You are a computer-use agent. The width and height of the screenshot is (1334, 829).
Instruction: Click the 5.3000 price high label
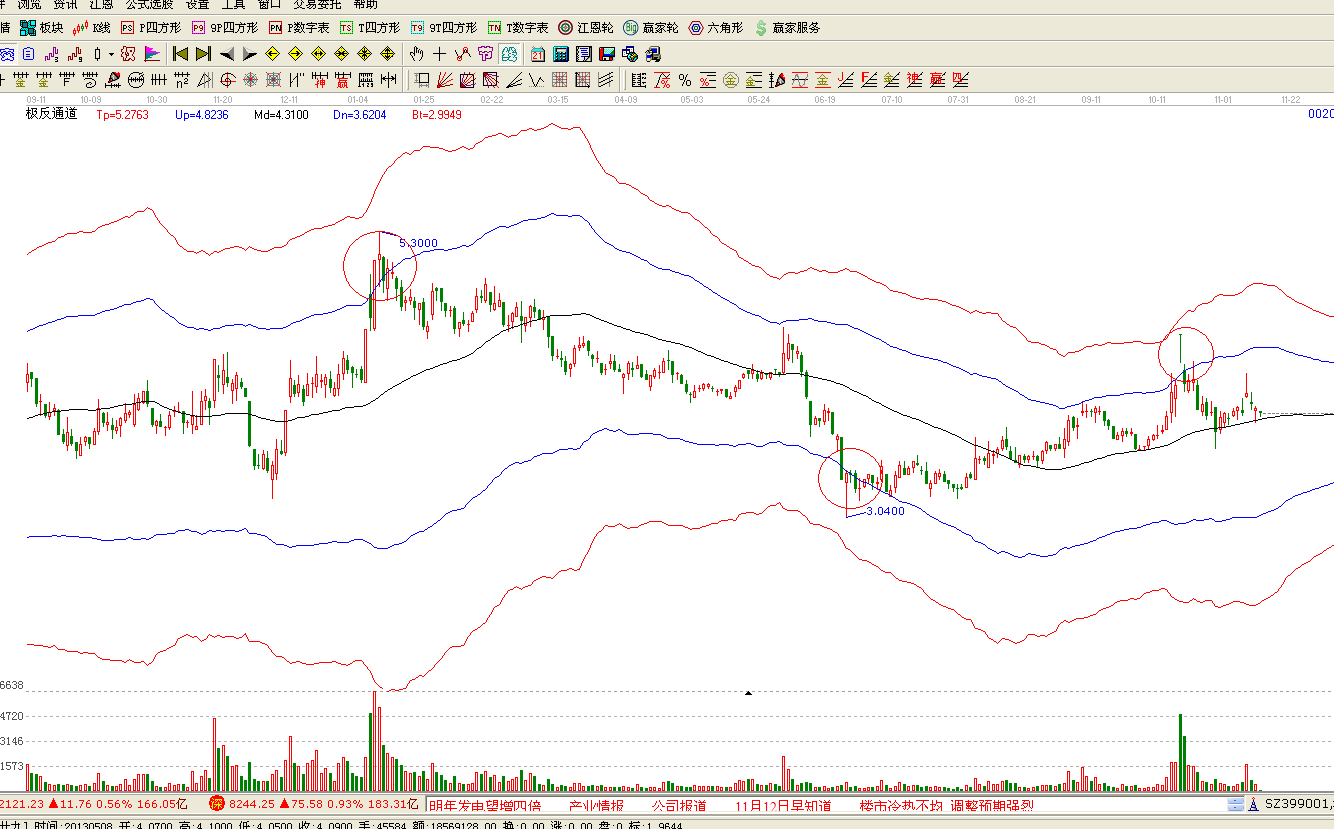[418, 243]
